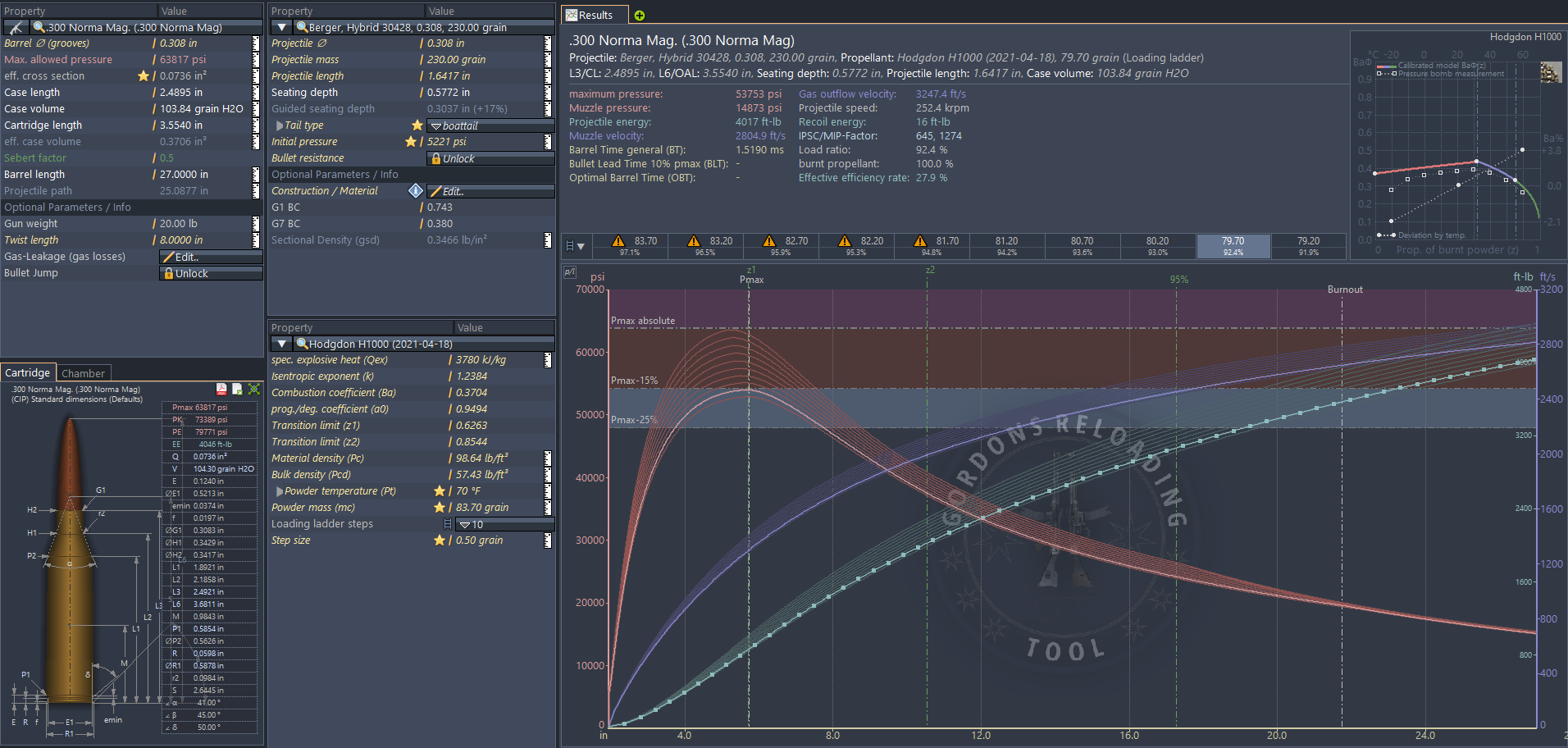Image resolution: width=1568 pixels, height=748 pixels.
Task: Click unit ruler icon for Powder mass
Action: [548, 508]
